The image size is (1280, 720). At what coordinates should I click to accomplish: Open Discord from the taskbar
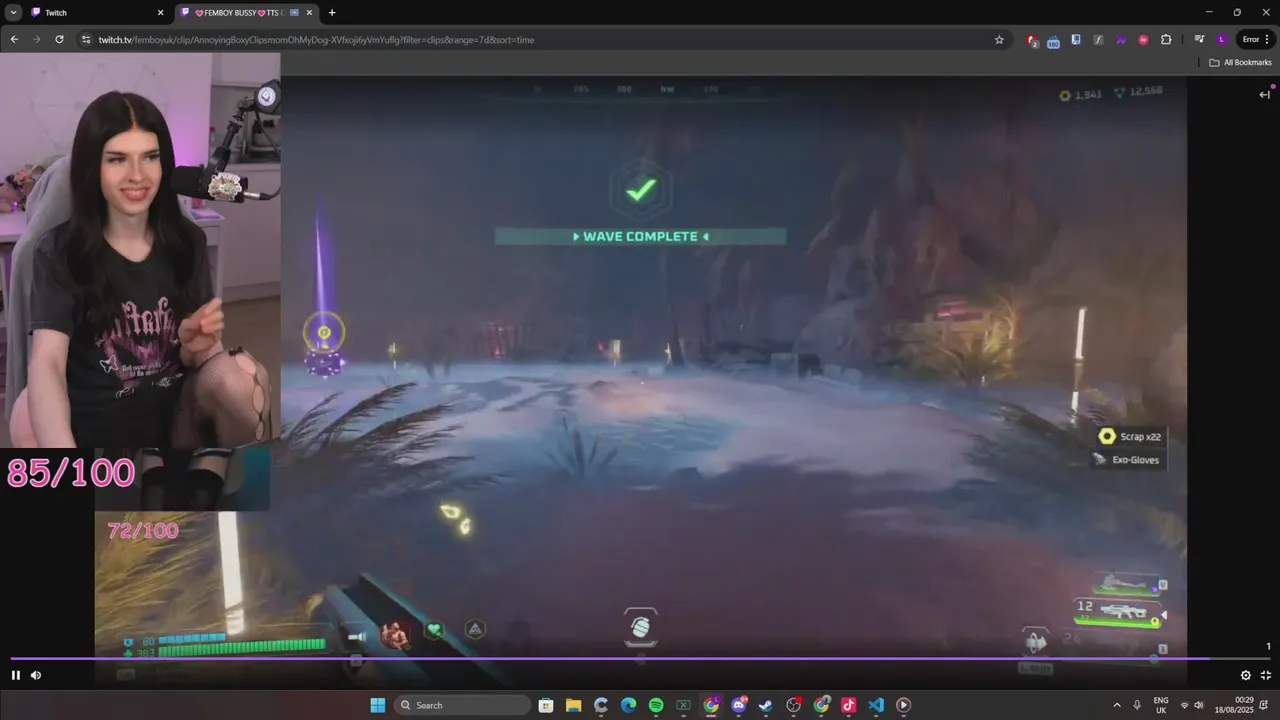[x=739, y=705]
